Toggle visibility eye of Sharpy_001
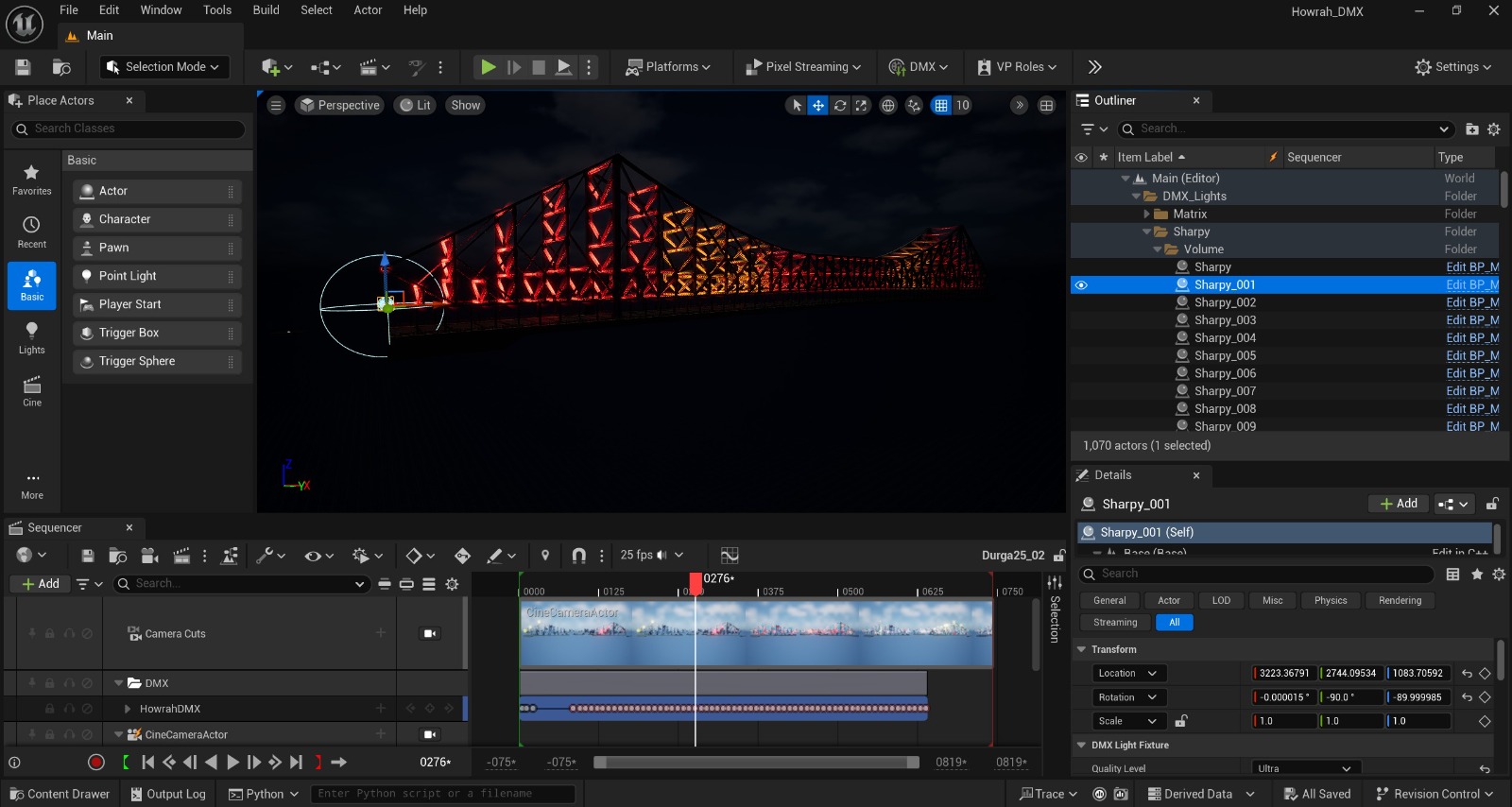This screenshot has height=807, width=1512. [x=1081, y=285]
